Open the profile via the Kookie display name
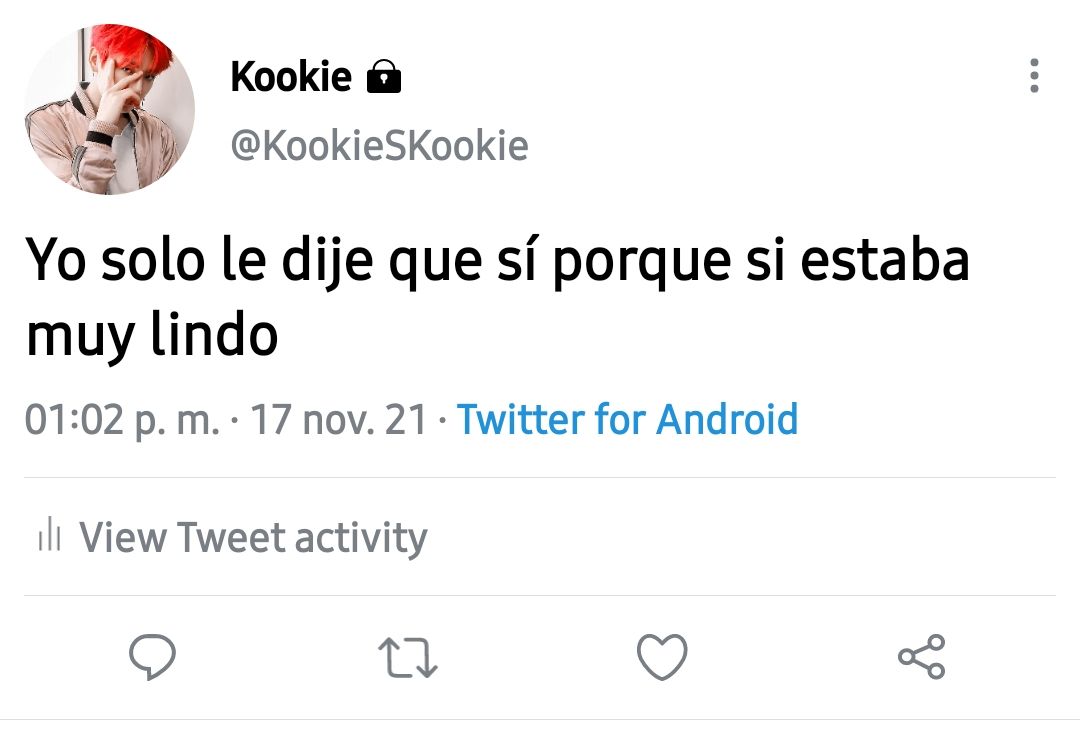Image resolution: width=1080 pixels, height=734 pixels. [291, 76]
